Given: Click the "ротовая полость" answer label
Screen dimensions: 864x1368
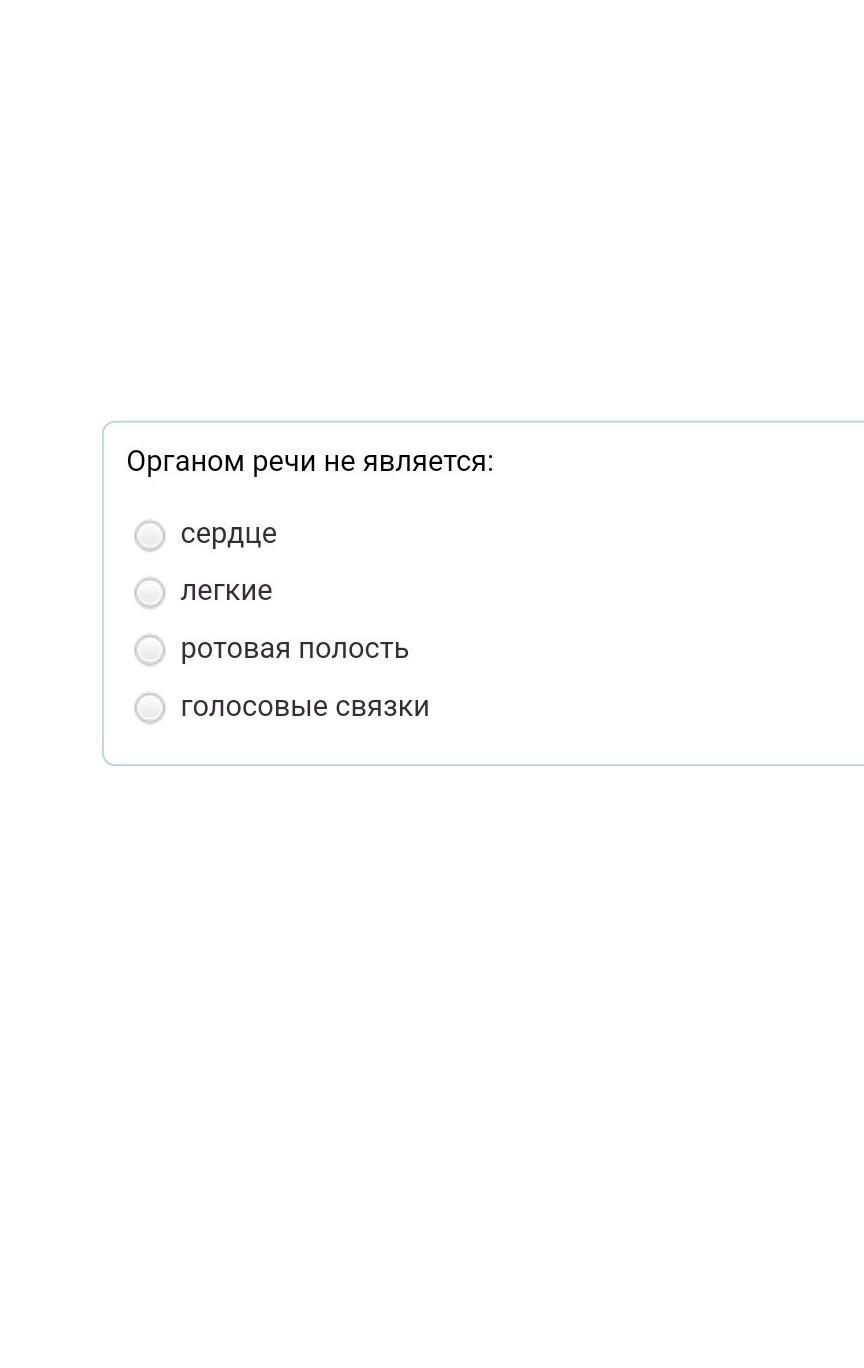Looking at the screenshot, I should [x=295, y=649].
